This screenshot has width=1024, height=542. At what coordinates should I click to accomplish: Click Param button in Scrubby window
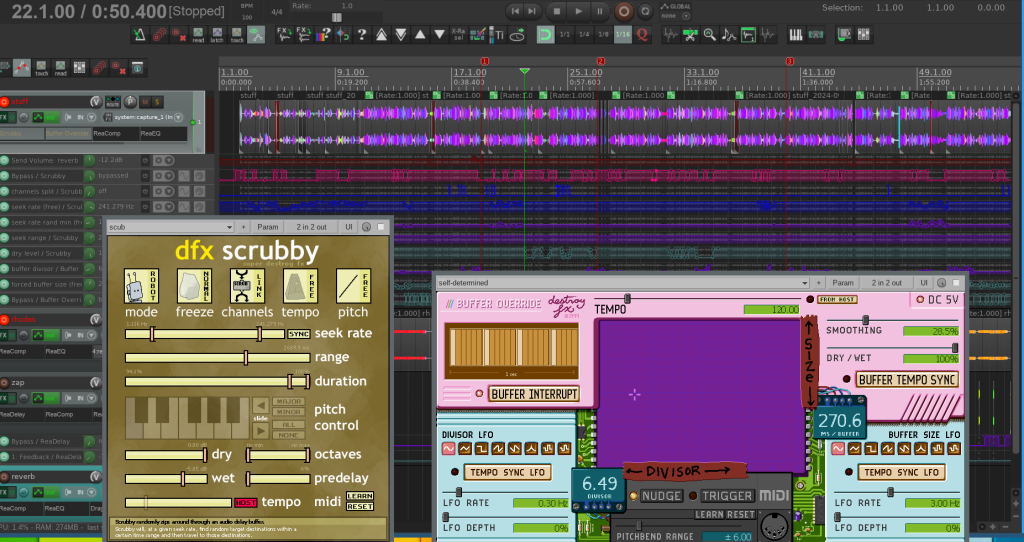268,227
